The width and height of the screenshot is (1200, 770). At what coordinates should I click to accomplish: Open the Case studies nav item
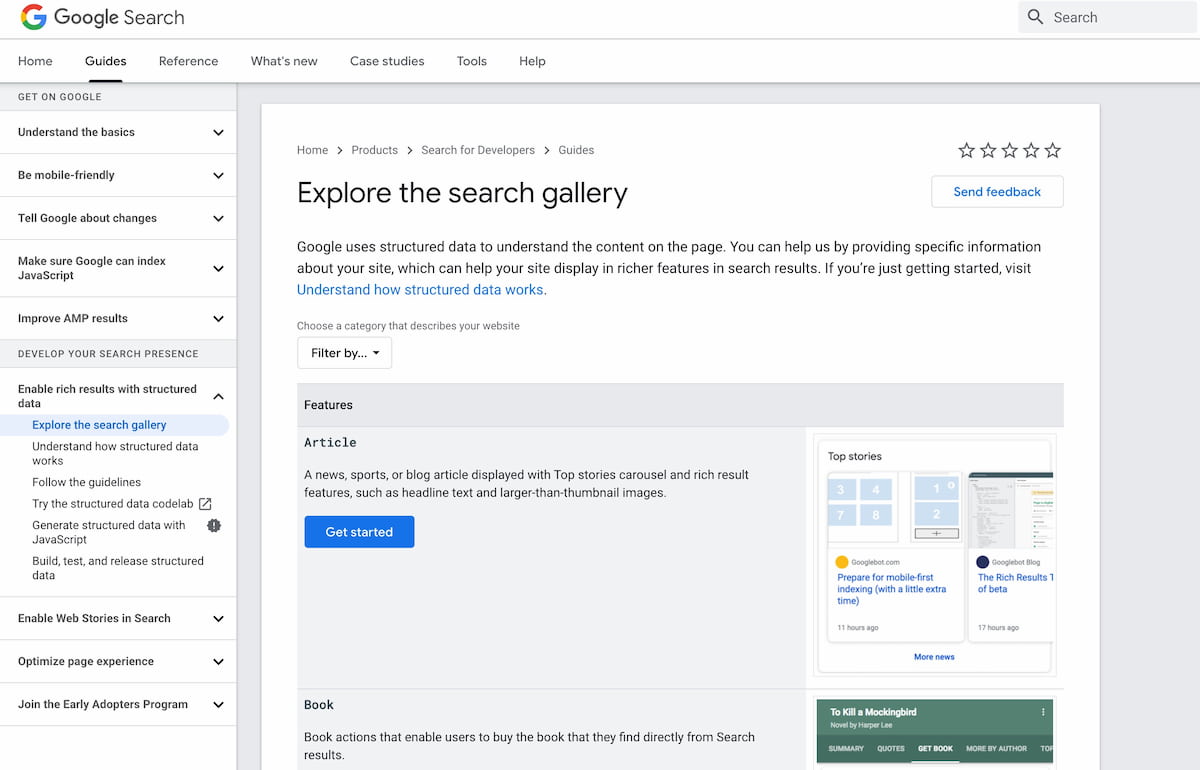click(x=387, y=61)
